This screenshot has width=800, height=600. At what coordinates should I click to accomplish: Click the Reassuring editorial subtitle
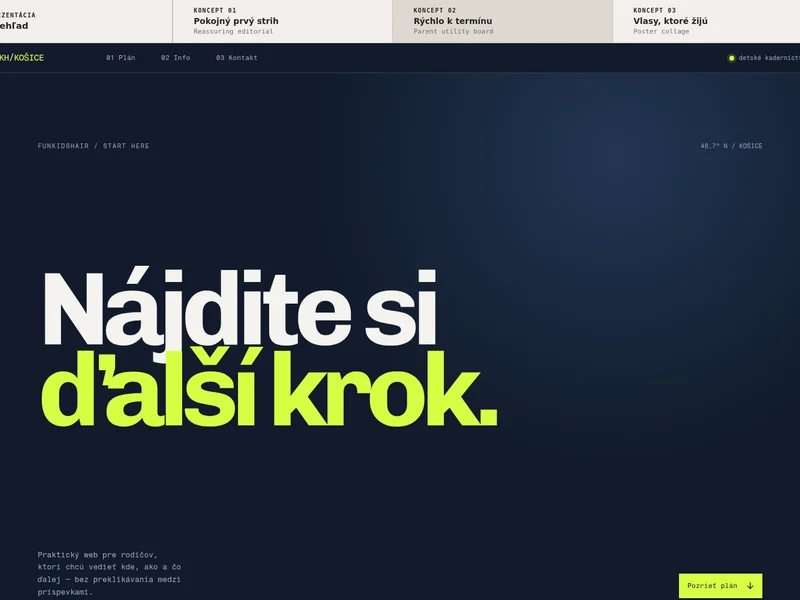tap(233, 32)
